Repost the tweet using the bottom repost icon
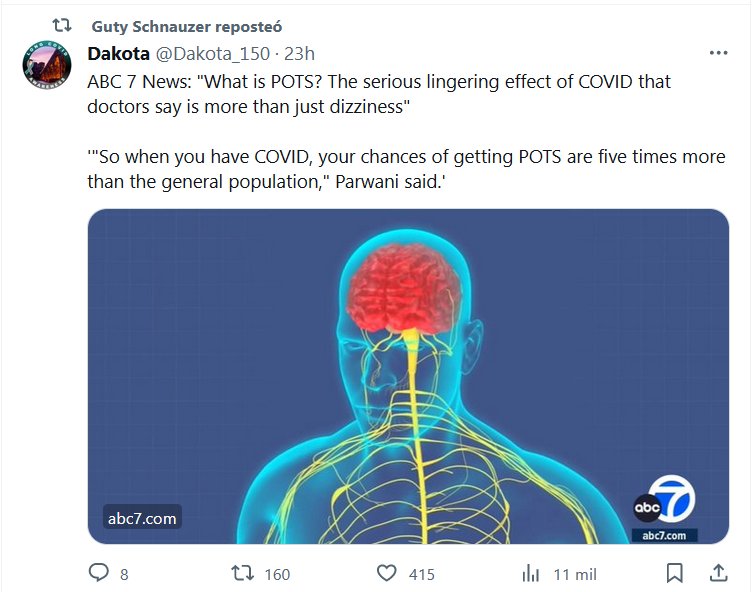This screenshot has width=754, height=592. click(241, 574)
